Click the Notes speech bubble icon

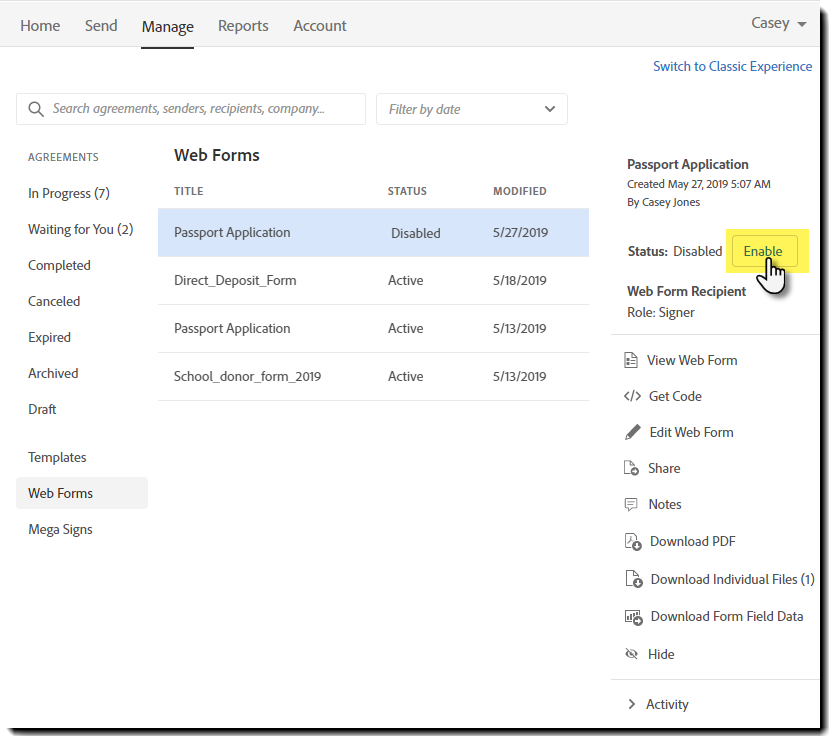pyautogui.click(x=631, y=504)
